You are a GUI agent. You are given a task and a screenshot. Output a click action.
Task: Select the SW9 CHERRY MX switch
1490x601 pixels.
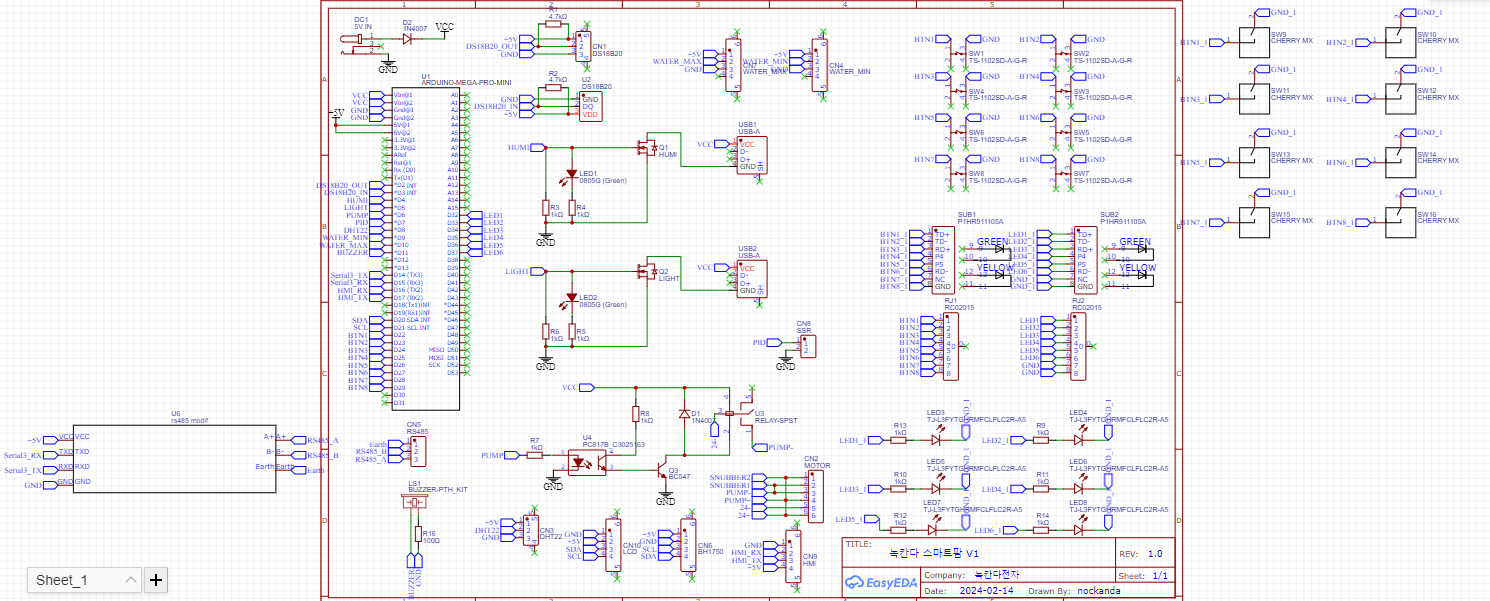point(1253,43)
